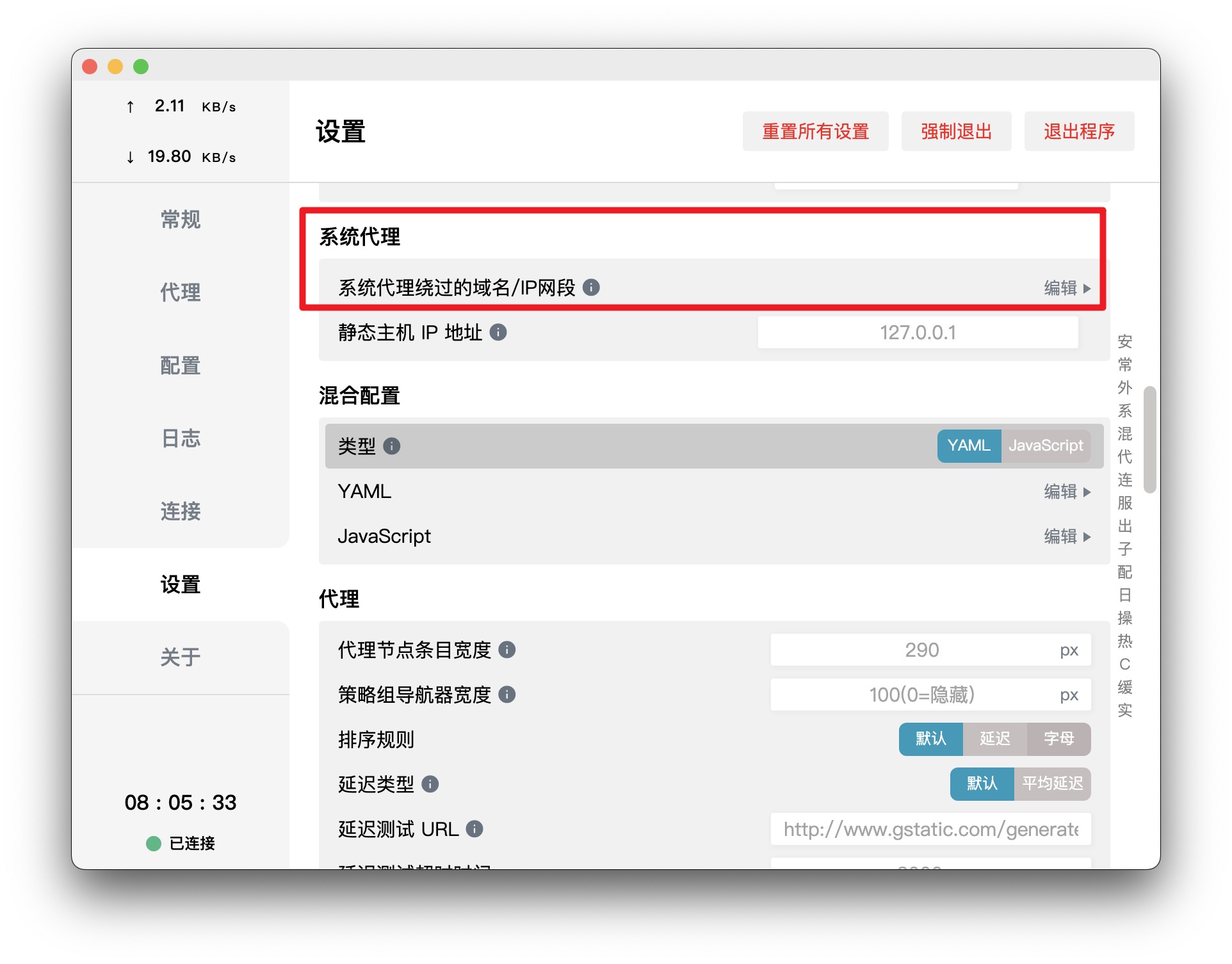
Task: Open the 代理 sidebar tab
Action: pos(180,293)
